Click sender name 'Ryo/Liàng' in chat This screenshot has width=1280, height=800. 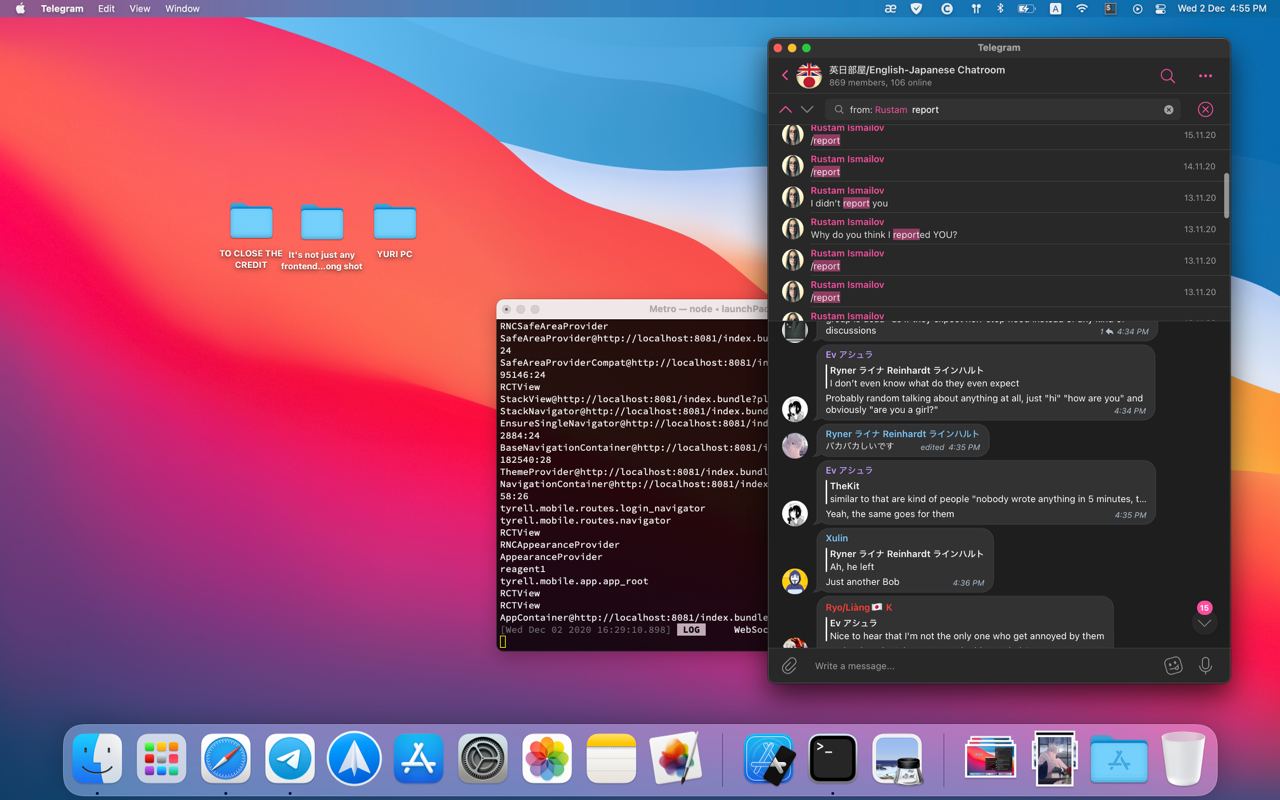click(x=859, y=608)
